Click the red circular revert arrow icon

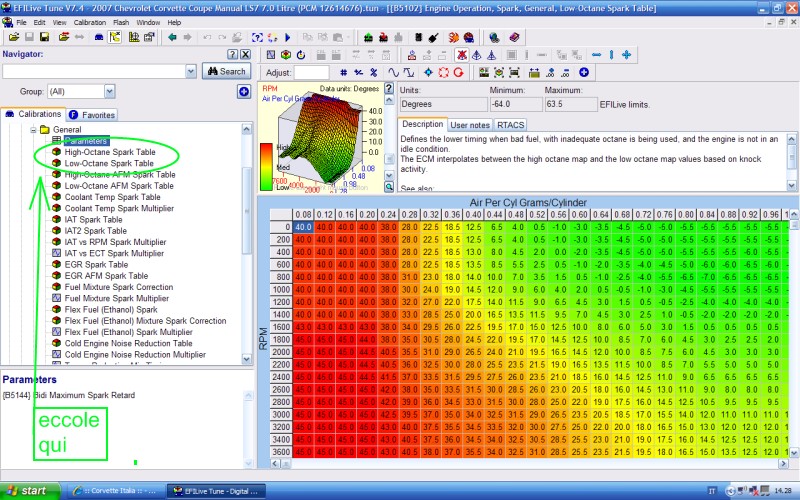[x=458, y=72]
